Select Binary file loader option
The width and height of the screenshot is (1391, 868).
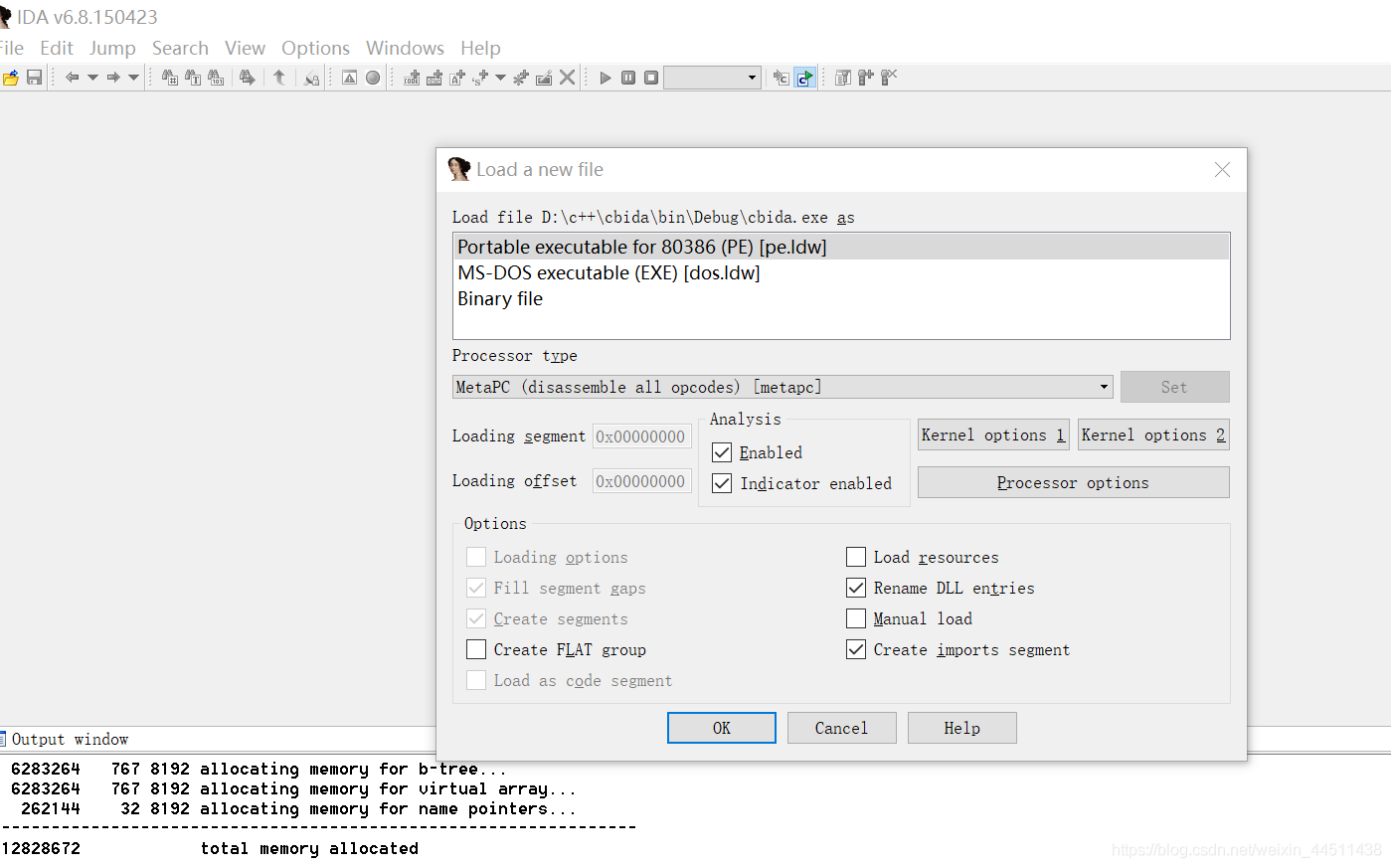click(x=841, y=298)
